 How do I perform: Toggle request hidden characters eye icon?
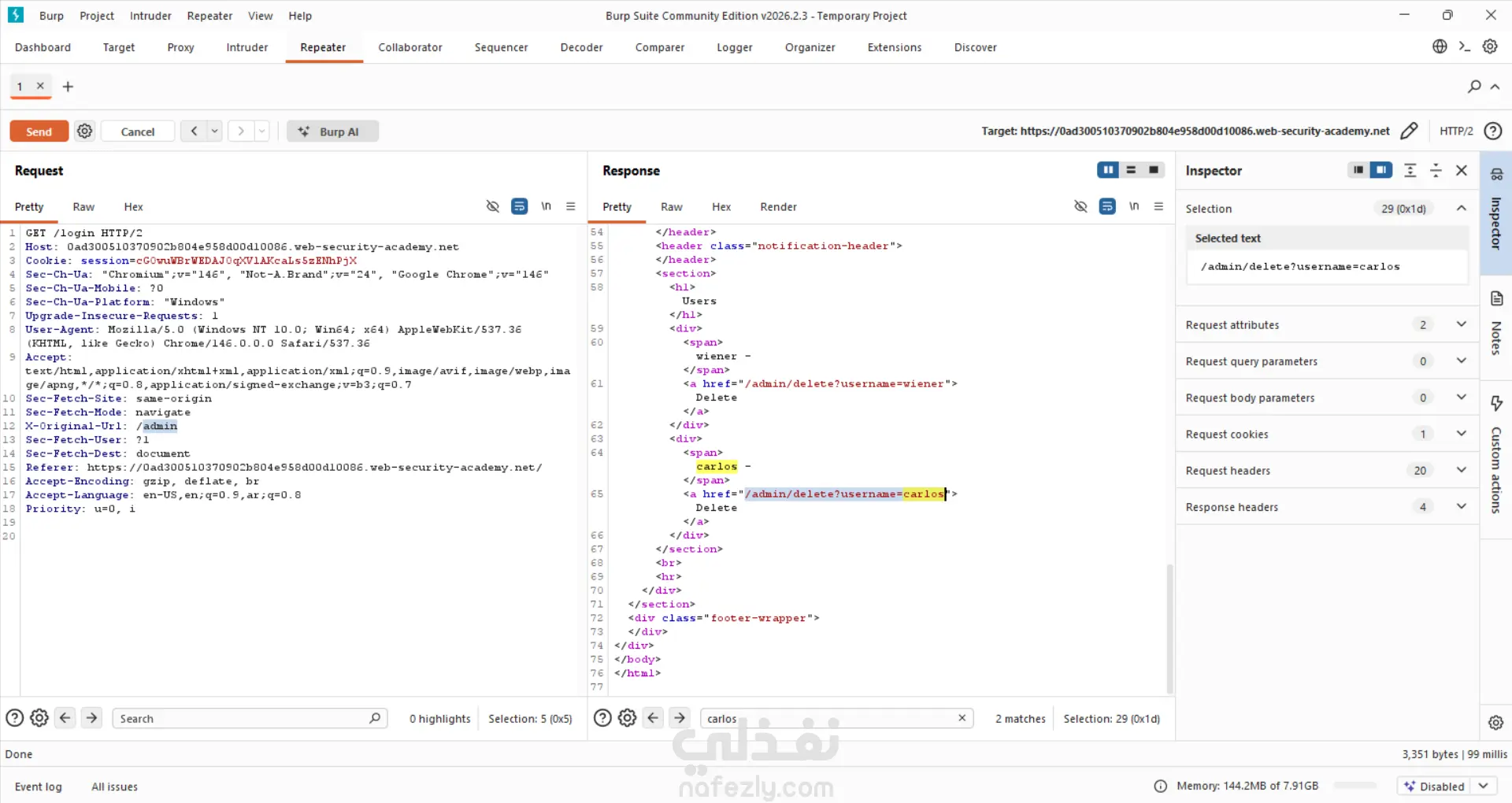point(493,206)
